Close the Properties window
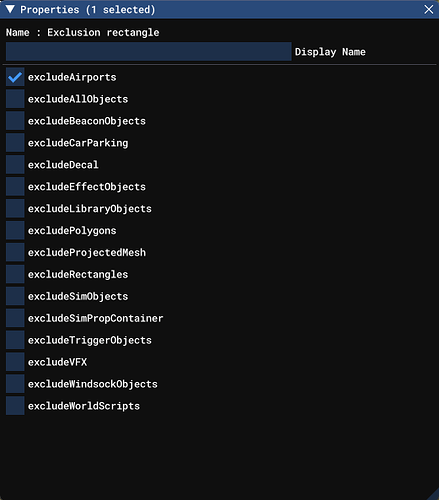Image resolution: width=439 pixels, height=500 pixels. pyautogui.click(x=429, y=9)
